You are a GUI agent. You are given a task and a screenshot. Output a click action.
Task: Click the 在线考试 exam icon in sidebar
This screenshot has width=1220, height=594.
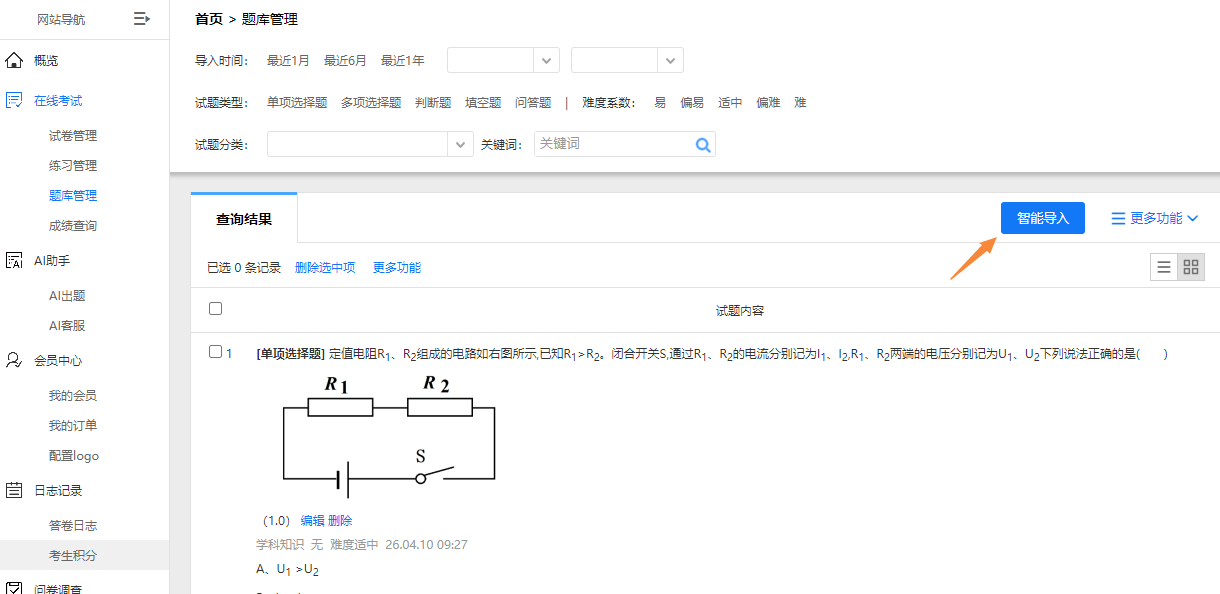13,99
